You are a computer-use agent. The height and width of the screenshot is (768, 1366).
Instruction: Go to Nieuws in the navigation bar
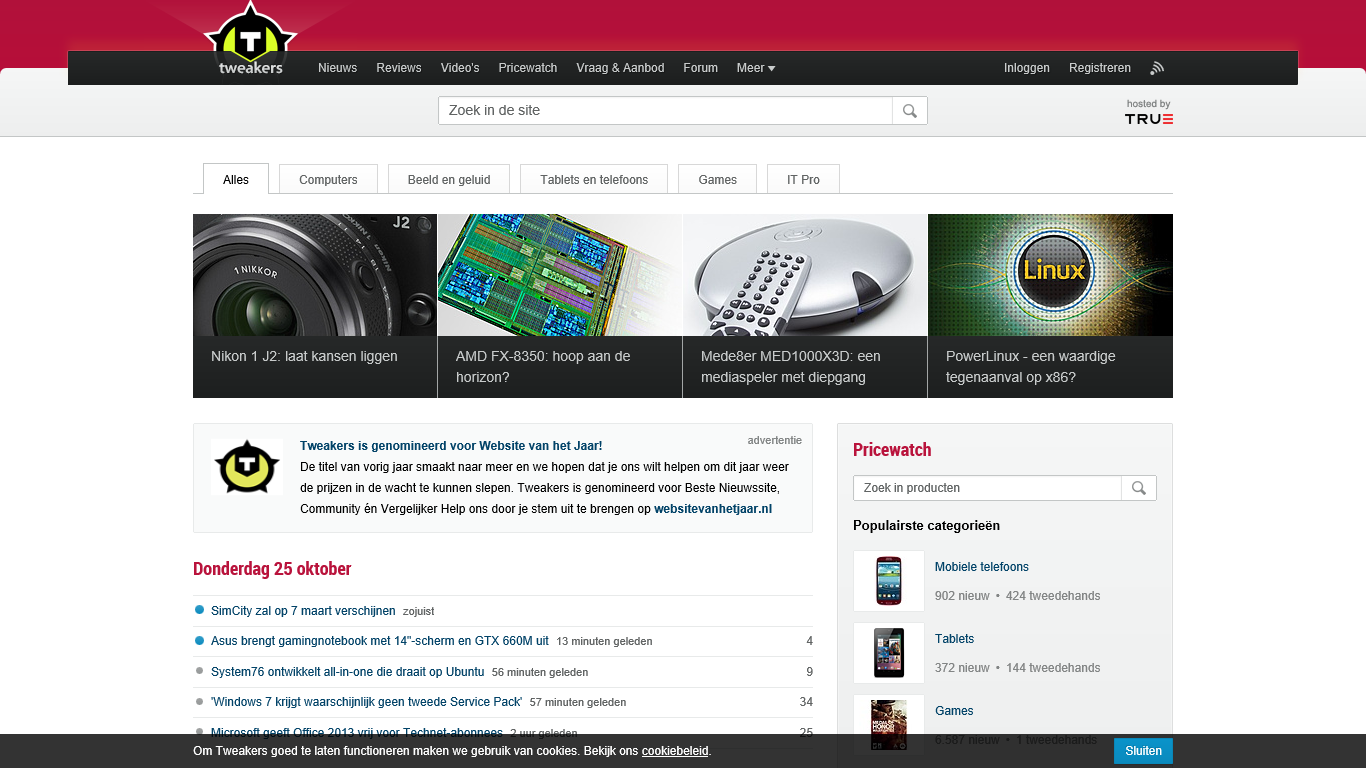[x=337, y=68]
